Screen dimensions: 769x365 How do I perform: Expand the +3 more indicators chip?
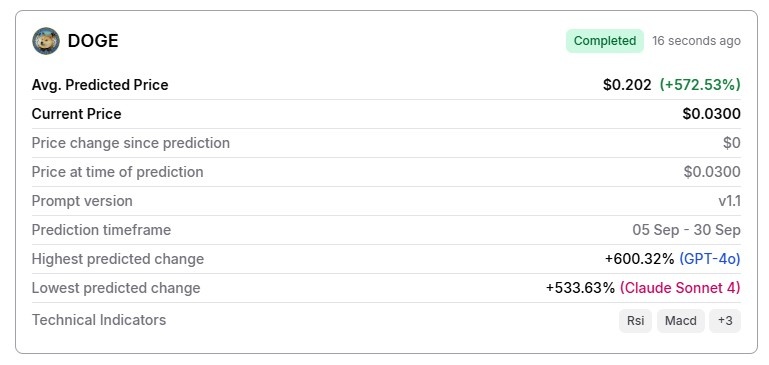[725, 321]
